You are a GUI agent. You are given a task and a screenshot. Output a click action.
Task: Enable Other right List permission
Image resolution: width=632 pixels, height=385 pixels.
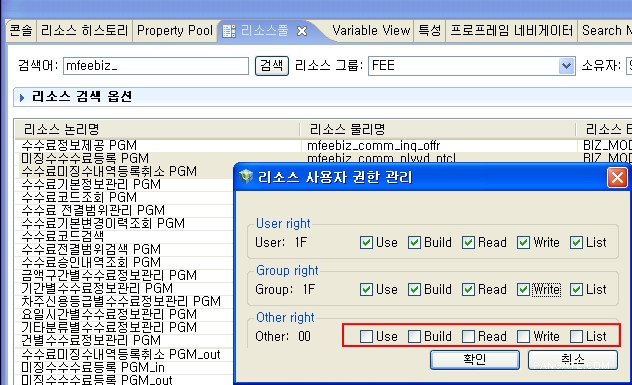pos(576,337)
